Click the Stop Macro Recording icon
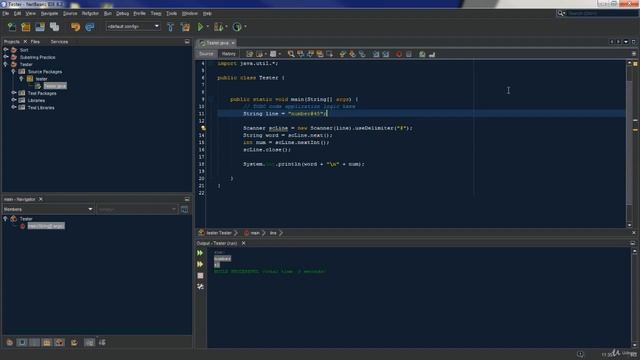640x360 pixels. coord(409,54)
